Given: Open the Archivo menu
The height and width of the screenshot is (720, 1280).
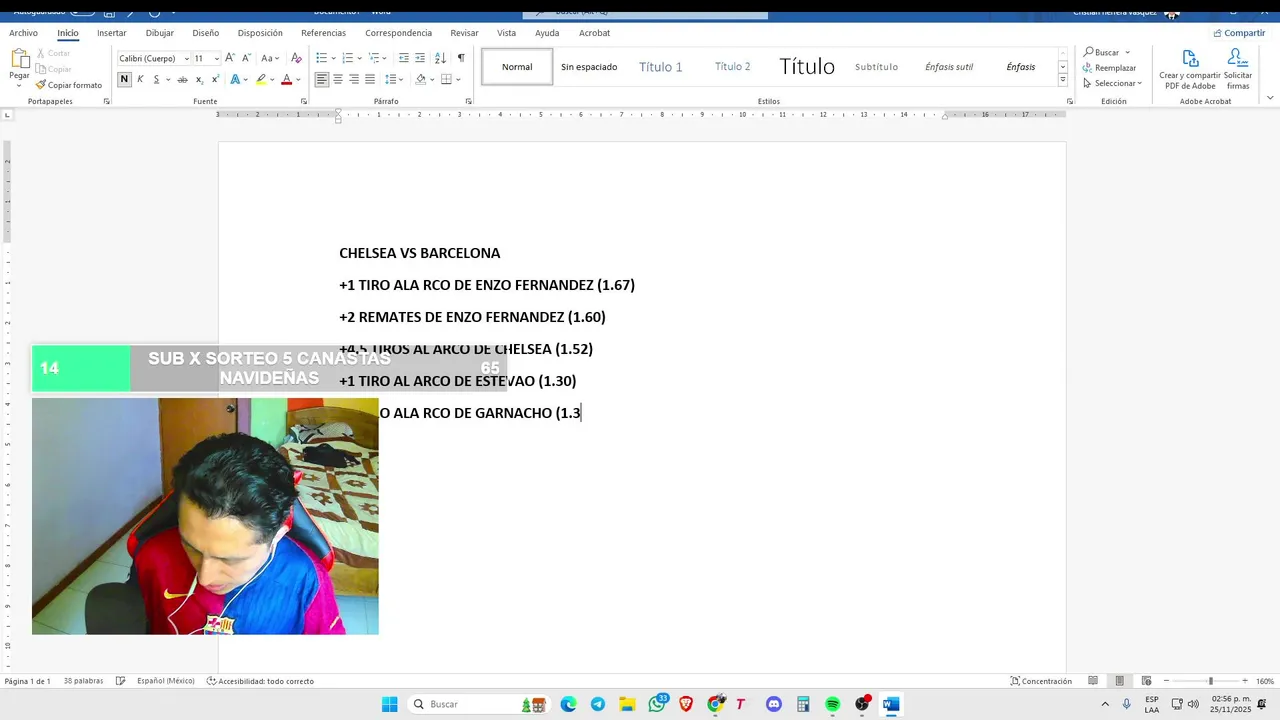Looking at the screenshot, I should [23, 33].
